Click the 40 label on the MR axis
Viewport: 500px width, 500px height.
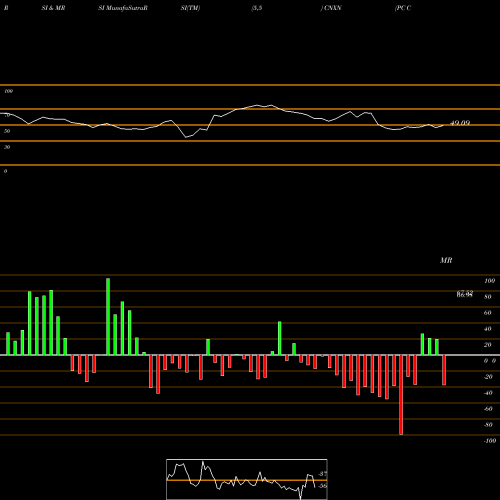488,329
